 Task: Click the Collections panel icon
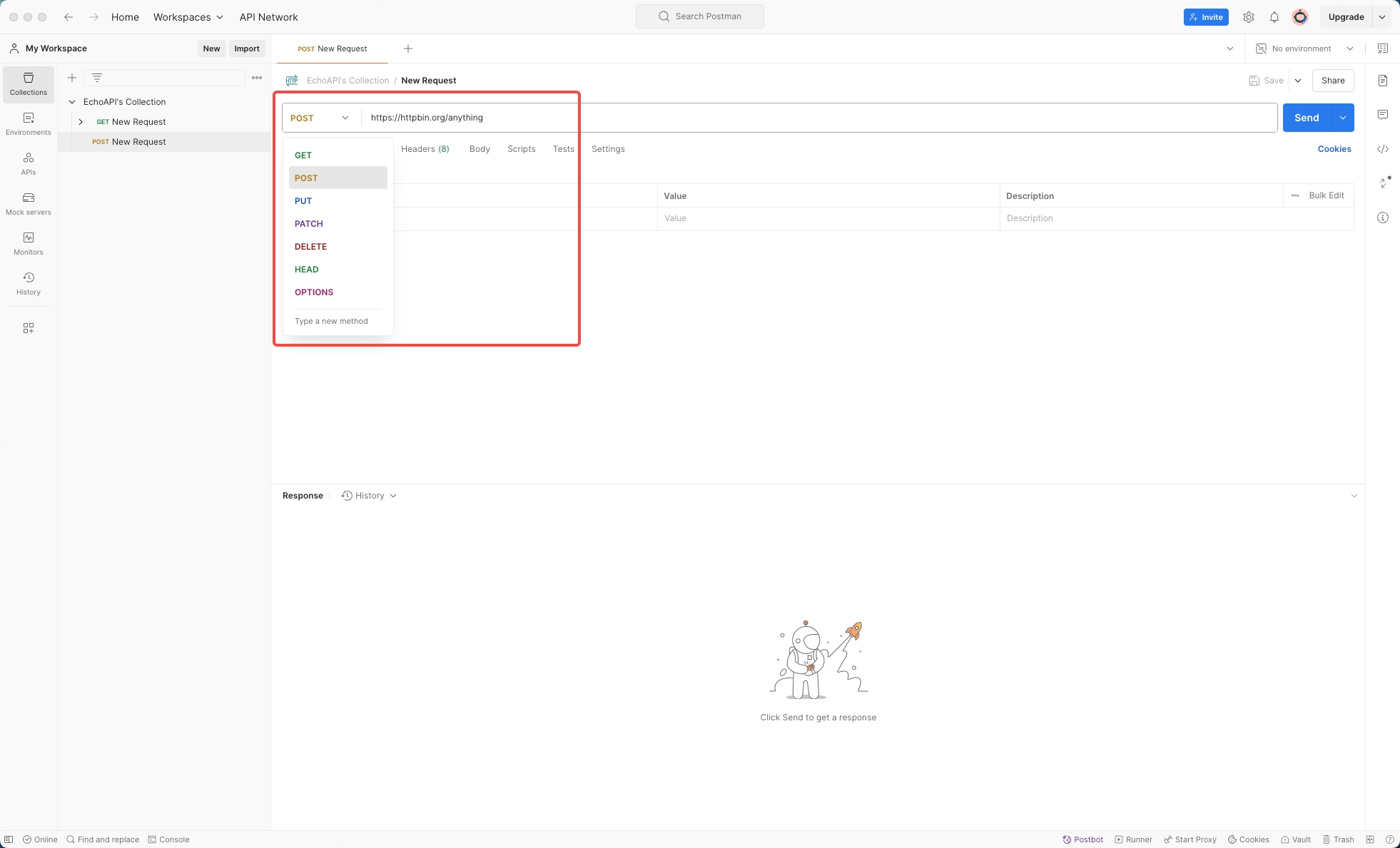pos(28,83)
